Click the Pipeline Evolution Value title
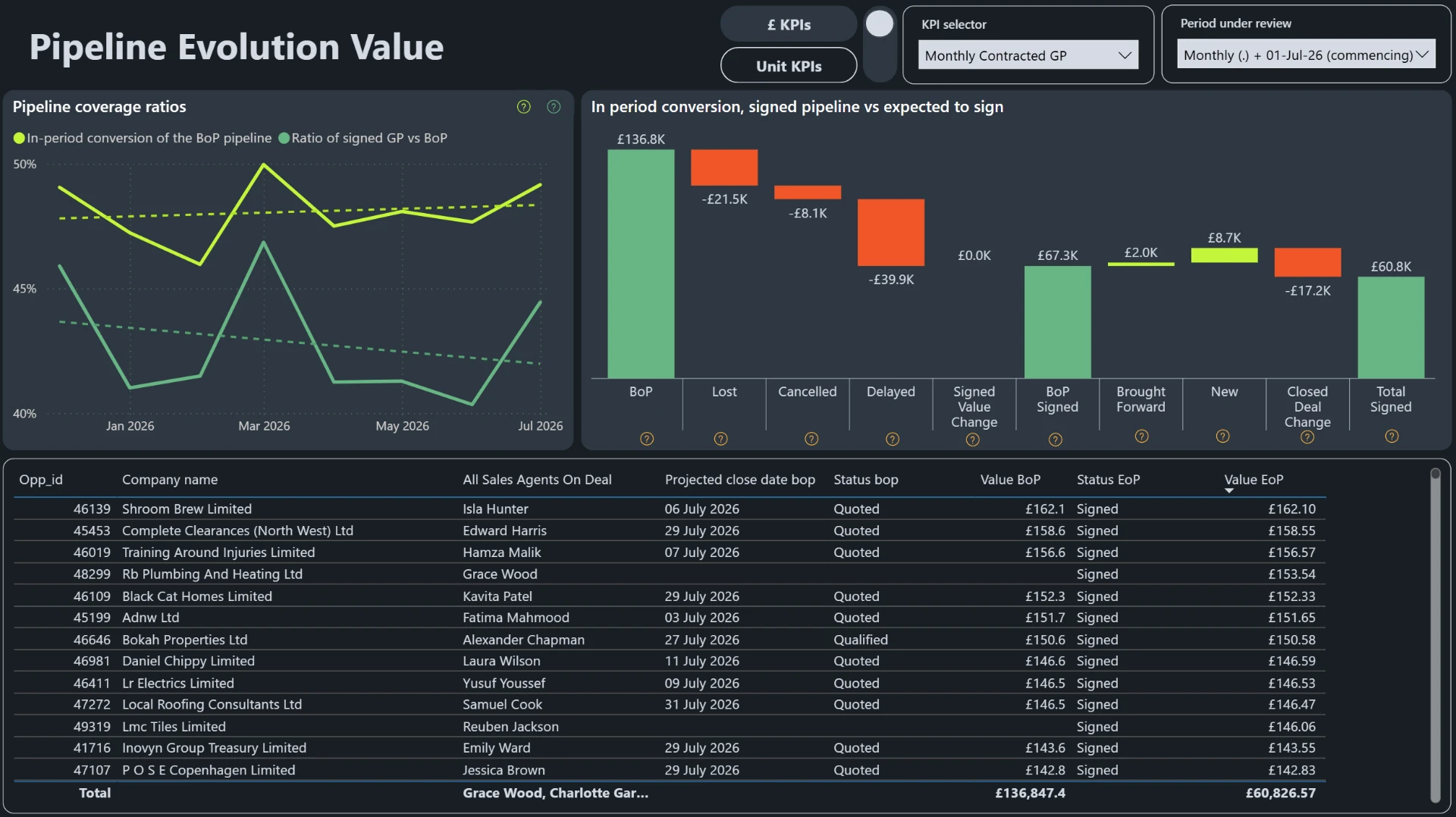 click(x=237, y=47)
